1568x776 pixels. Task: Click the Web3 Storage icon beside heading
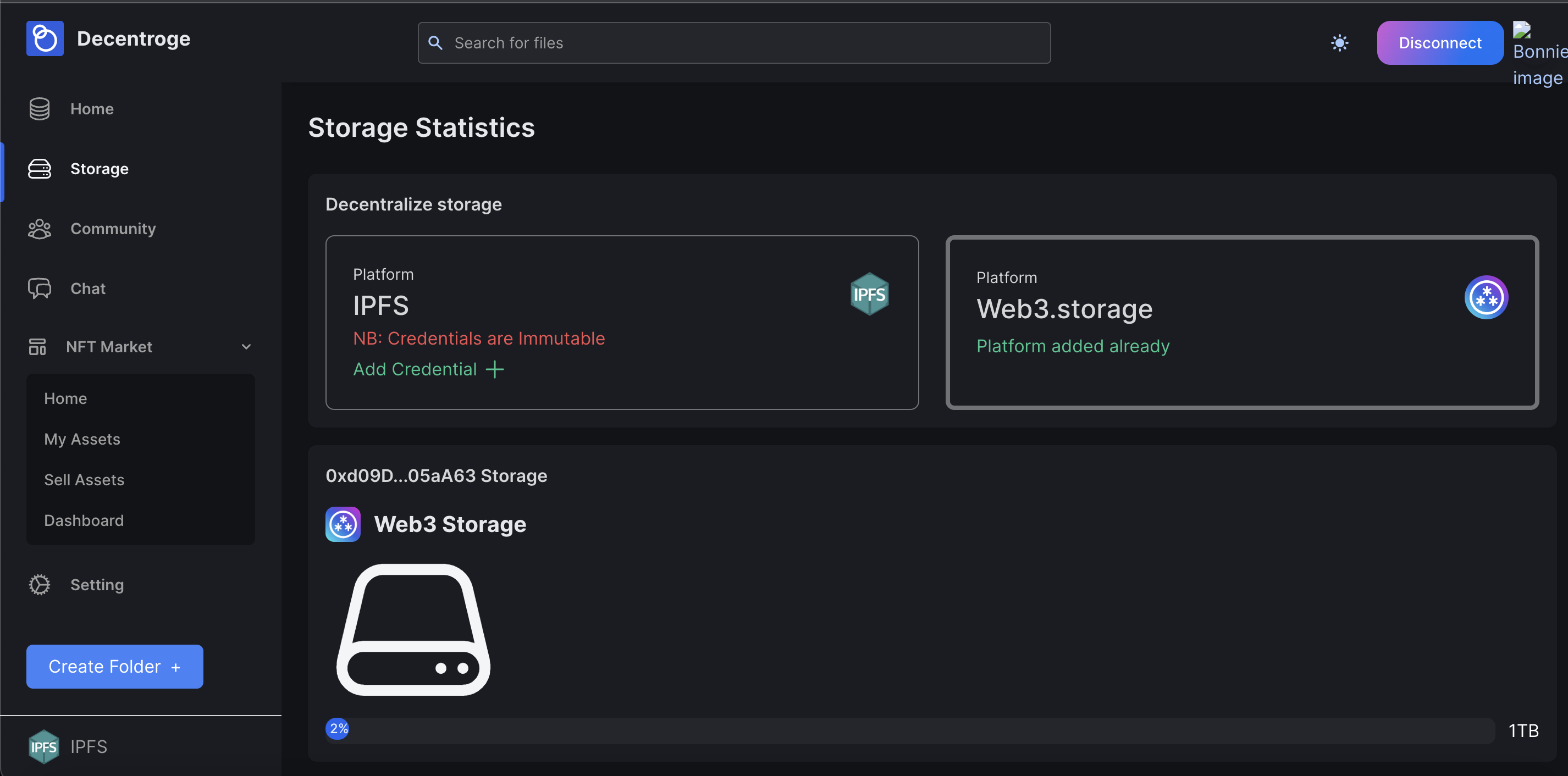pos(343,524)
